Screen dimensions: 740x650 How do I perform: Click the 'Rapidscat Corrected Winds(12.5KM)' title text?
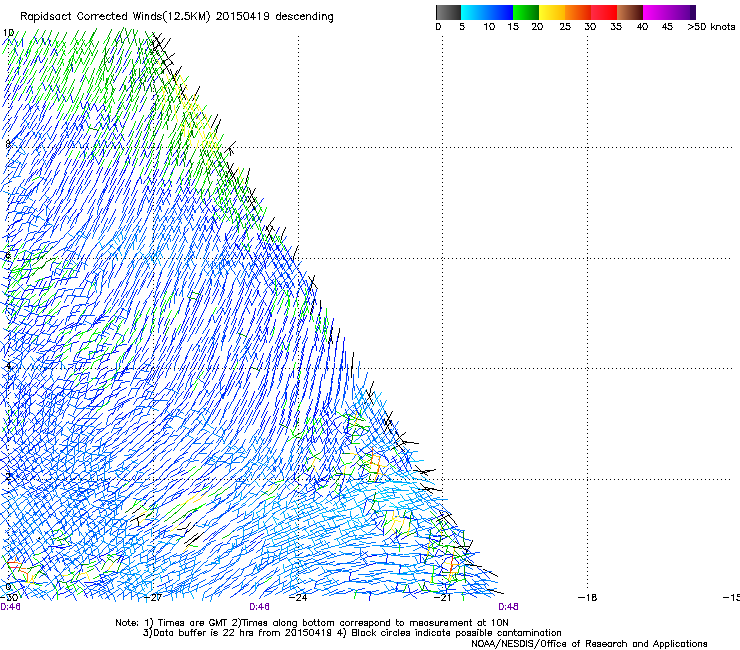pos(116,17)
